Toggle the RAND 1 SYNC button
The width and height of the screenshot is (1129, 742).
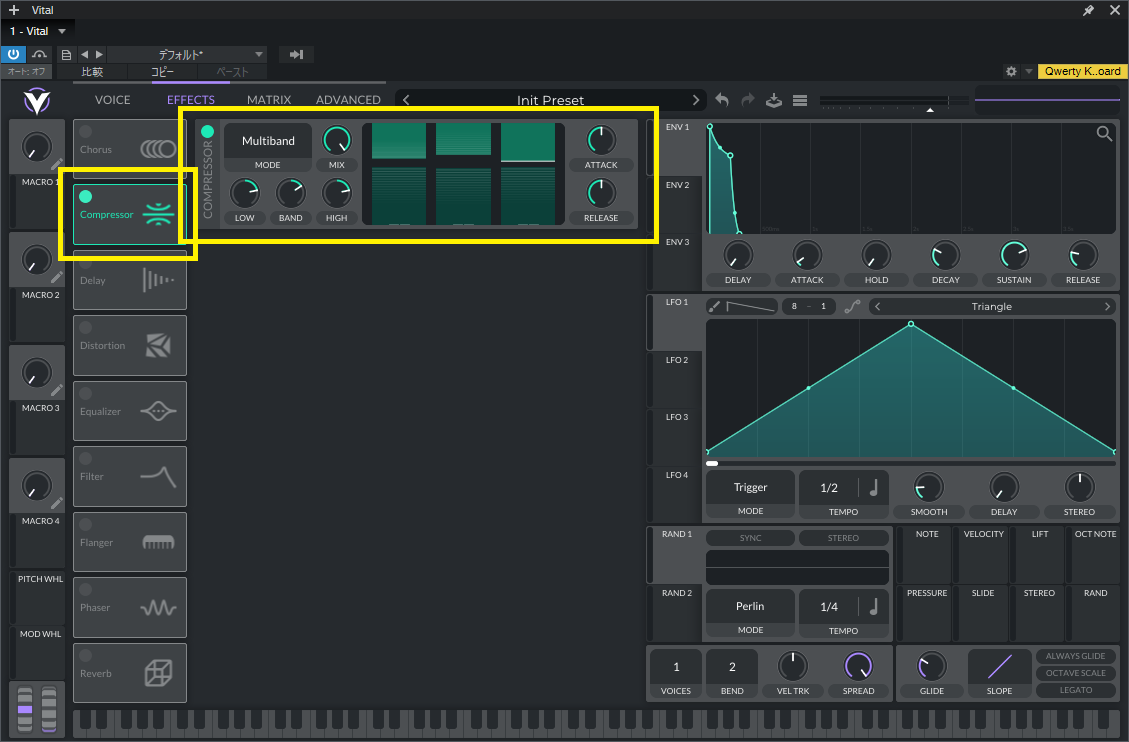750,538
